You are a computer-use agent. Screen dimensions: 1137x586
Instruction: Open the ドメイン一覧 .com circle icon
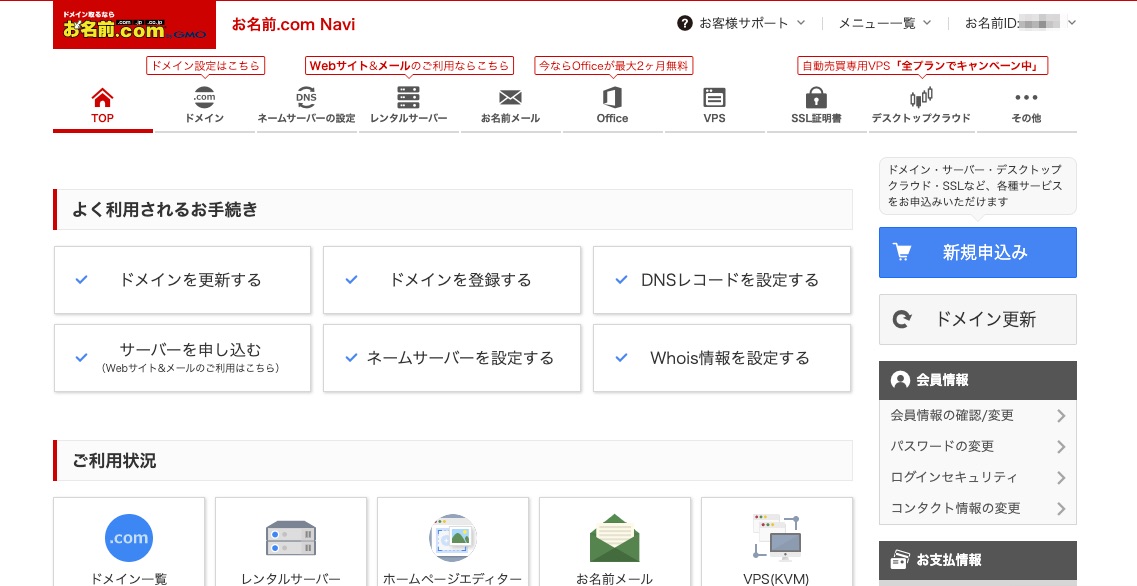pyautogui.click(x=129, y=538)
